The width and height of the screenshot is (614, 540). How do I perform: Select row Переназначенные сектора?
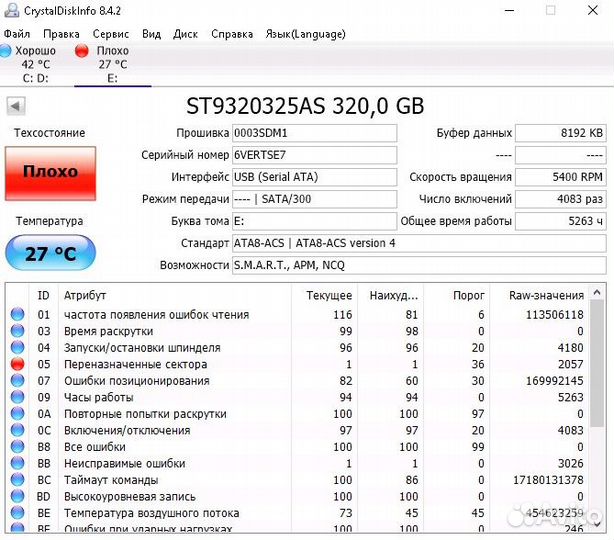coord(298,364)
